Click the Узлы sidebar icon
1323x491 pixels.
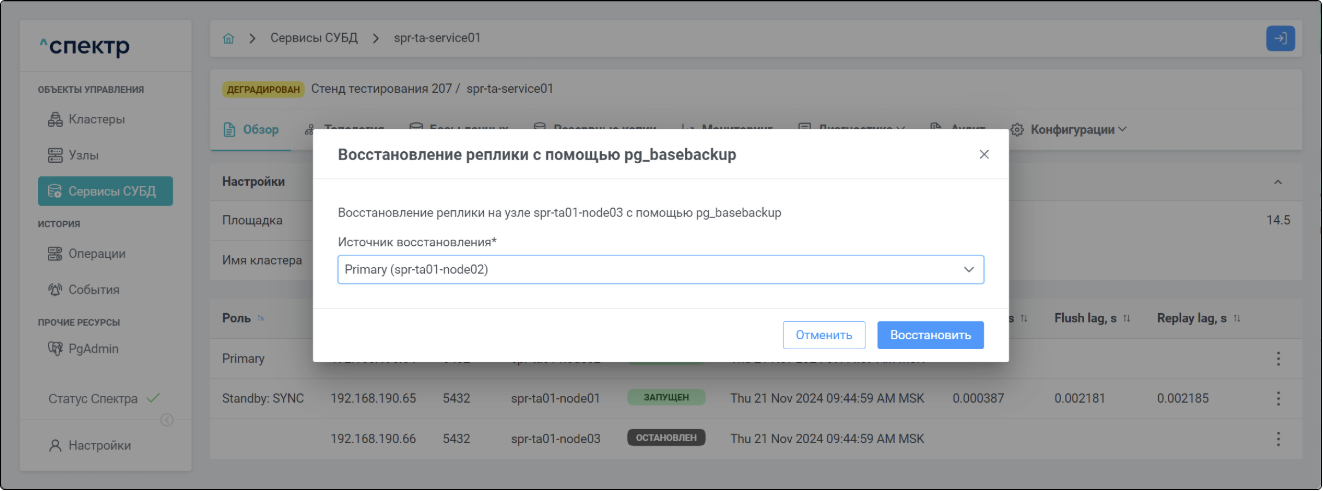[56, 155]
